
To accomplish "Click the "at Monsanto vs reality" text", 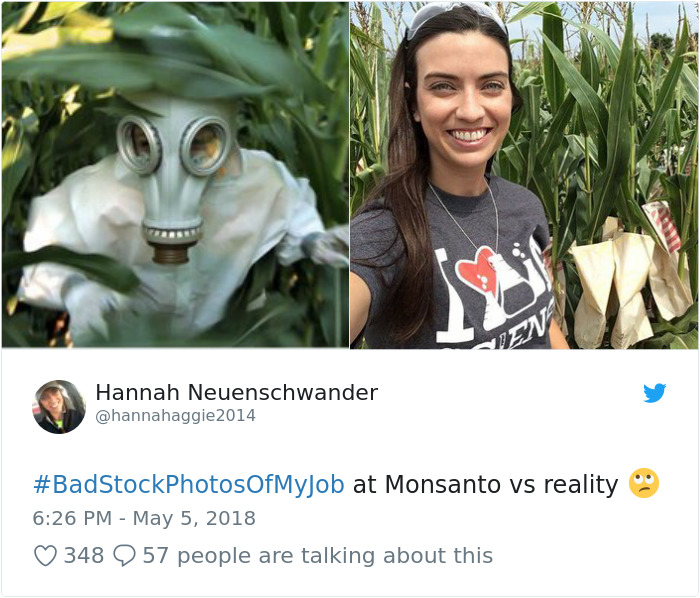I will (x=485, y=484).
